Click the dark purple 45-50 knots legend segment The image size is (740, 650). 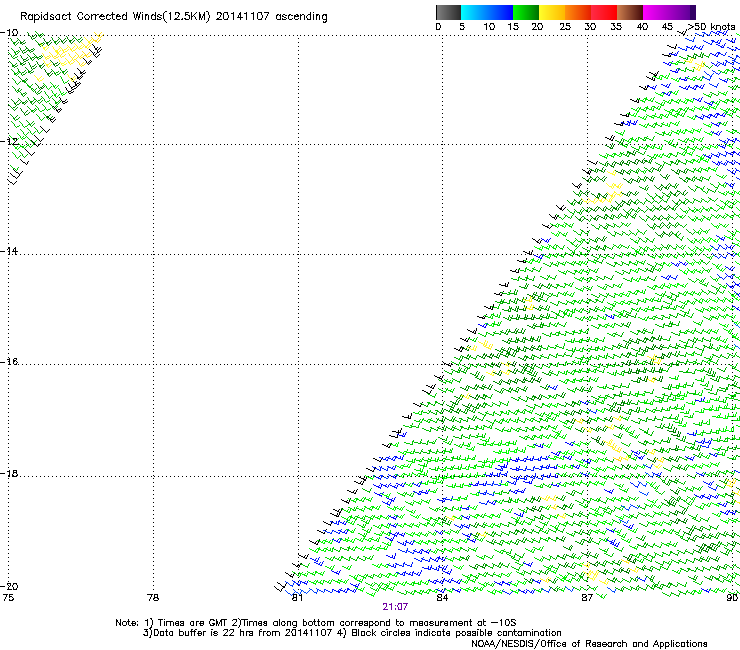(682, 12)
